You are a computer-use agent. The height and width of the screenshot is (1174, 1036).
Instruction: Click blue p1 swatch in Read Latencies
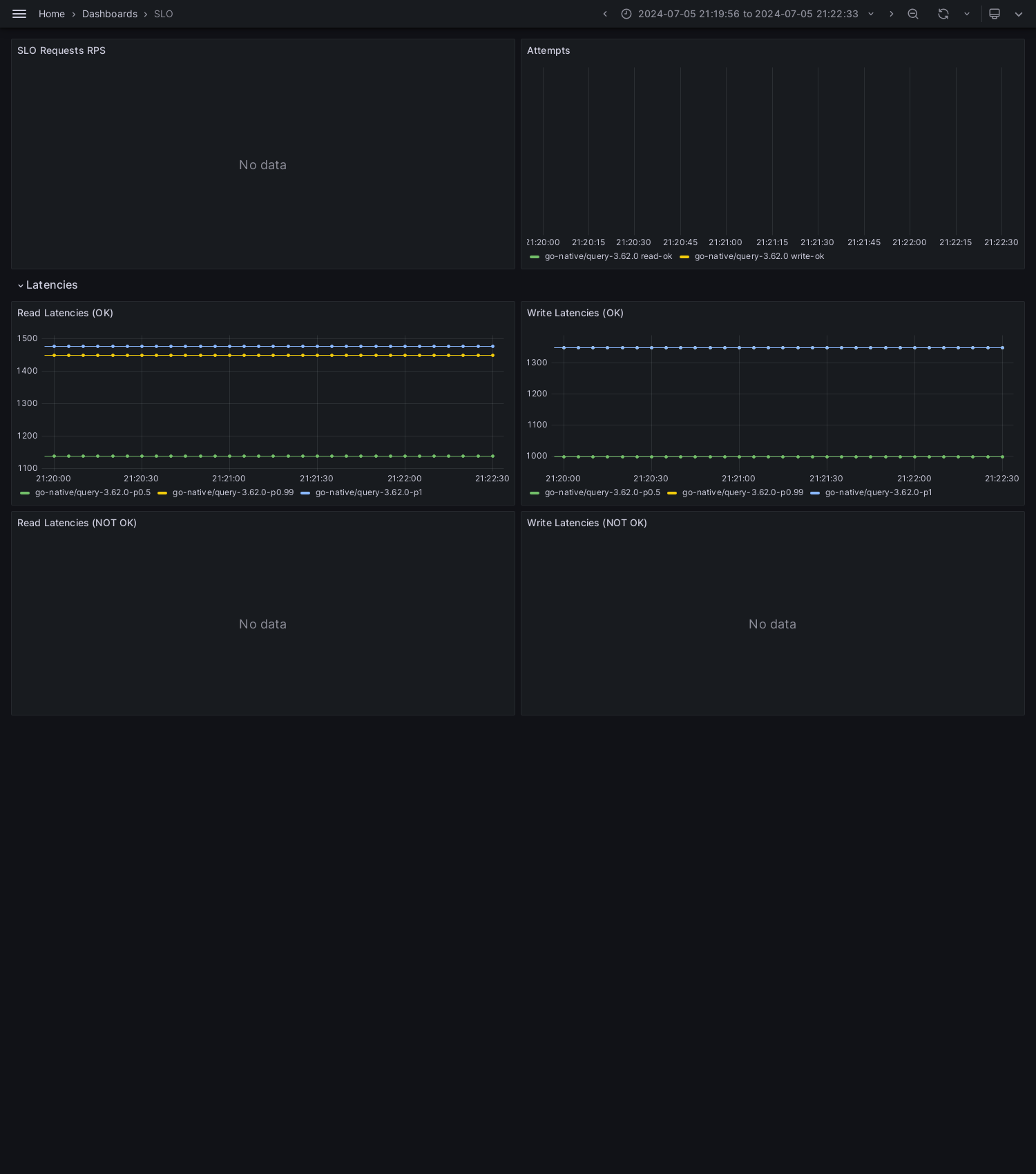tap(305, 493)
